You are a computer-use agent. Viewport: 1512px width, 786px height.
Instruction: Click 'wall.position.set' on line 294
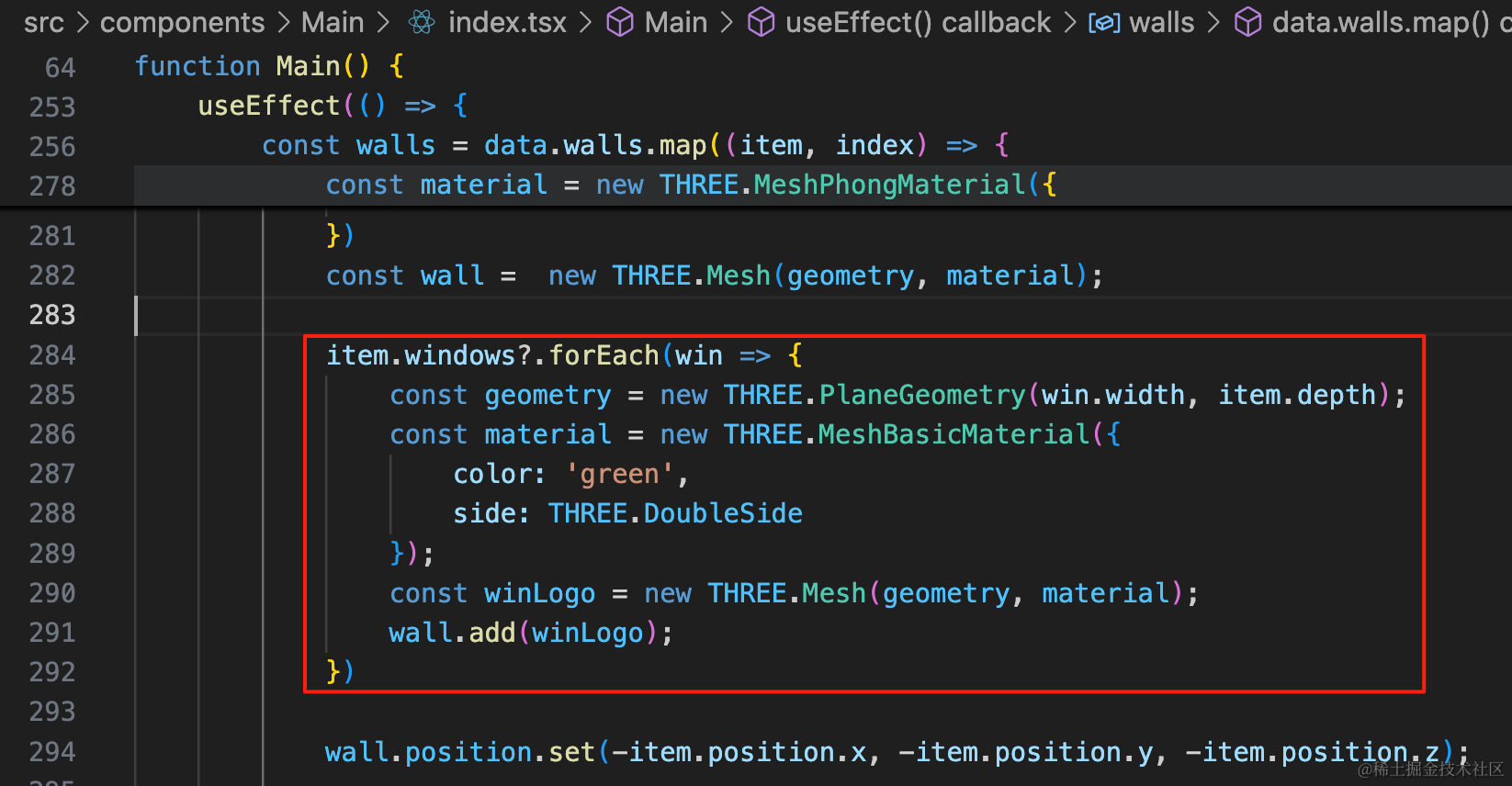pos(460,752)
